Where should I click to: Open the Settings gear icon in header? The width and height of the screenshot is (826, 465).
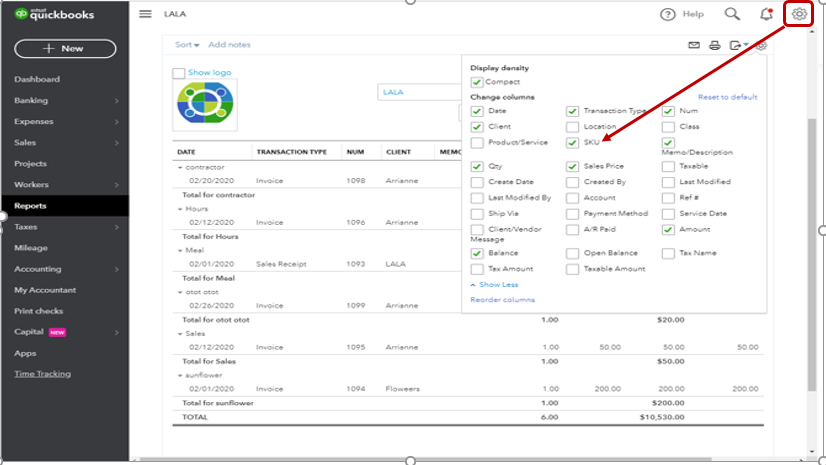798,14
